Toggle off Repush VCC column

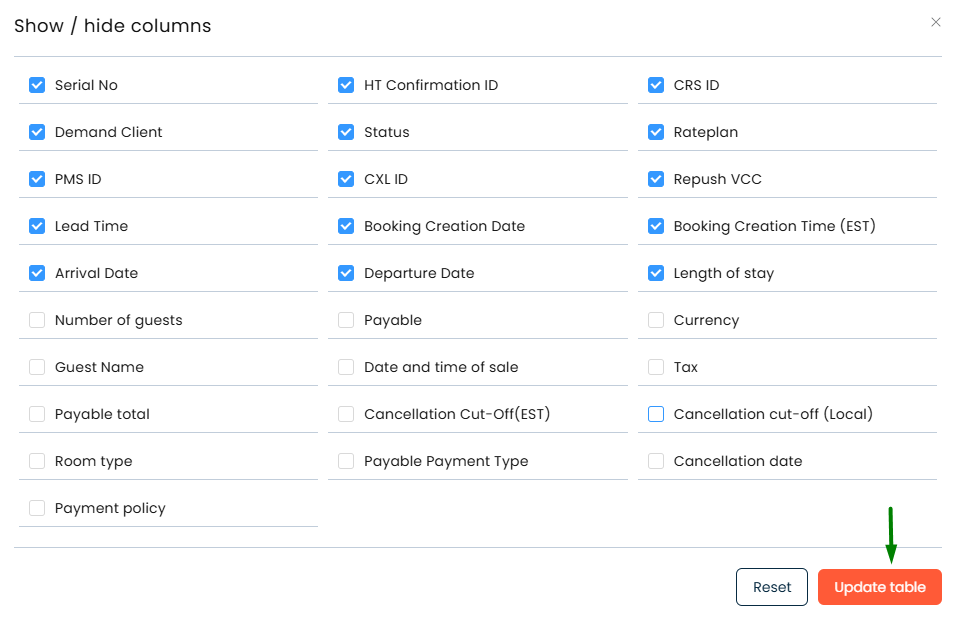tap(656, 179)
